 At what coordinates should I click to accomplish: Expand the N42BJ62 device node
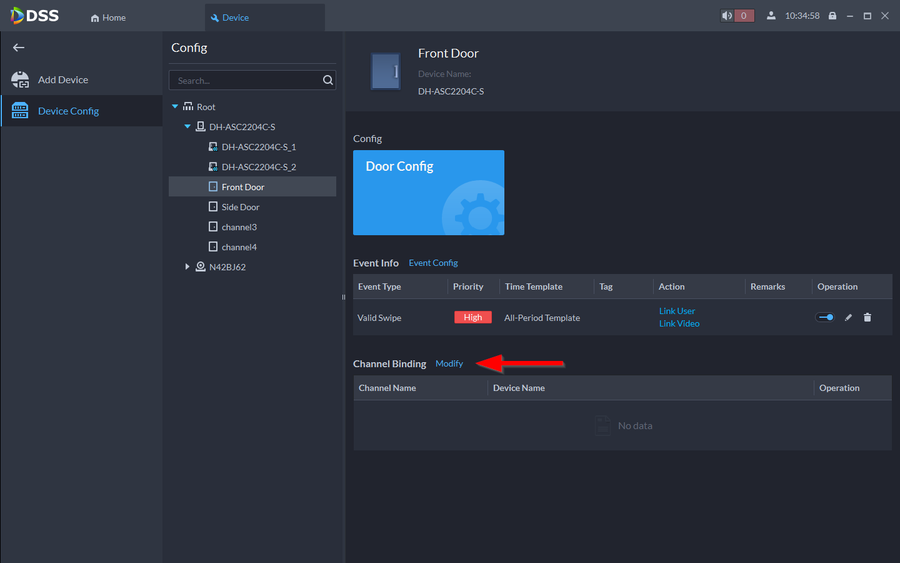click(187, 267)
